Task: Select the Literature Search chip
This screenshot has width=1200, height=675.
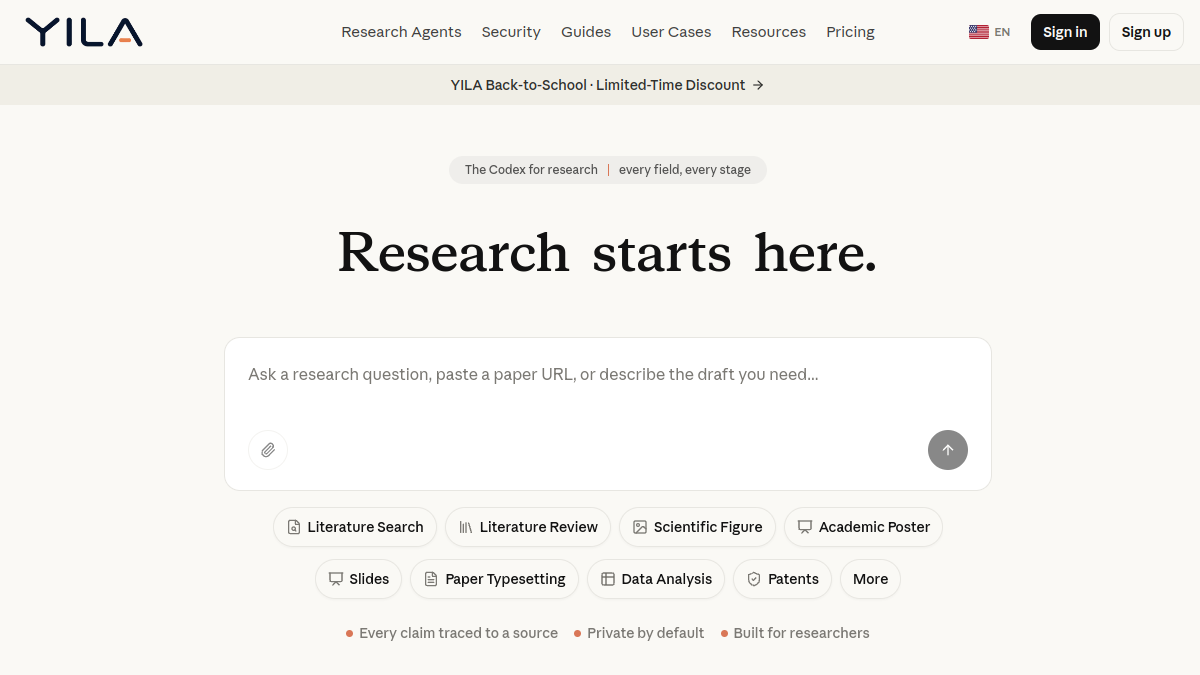Action: [x=355, y=527]
